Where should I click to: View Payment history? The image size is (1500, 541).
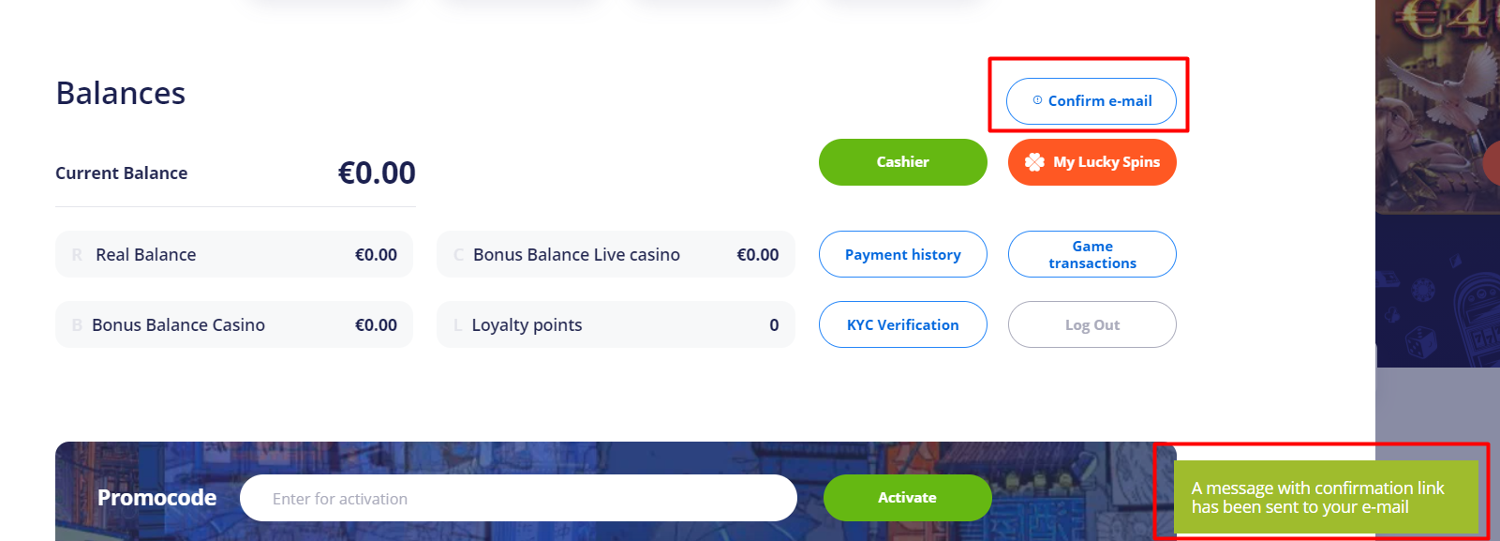click(902, 255)
